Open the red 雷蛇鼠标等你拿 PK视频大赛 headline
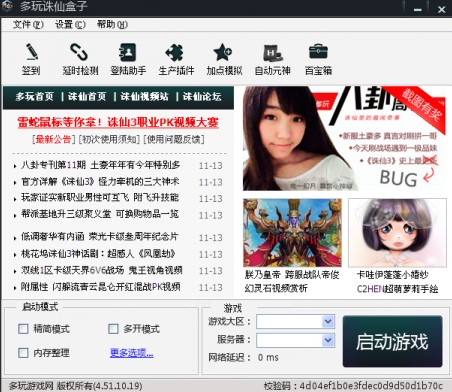Image resolution: width=452 pixels, height=392 pixels. click(x=118, y=122)
